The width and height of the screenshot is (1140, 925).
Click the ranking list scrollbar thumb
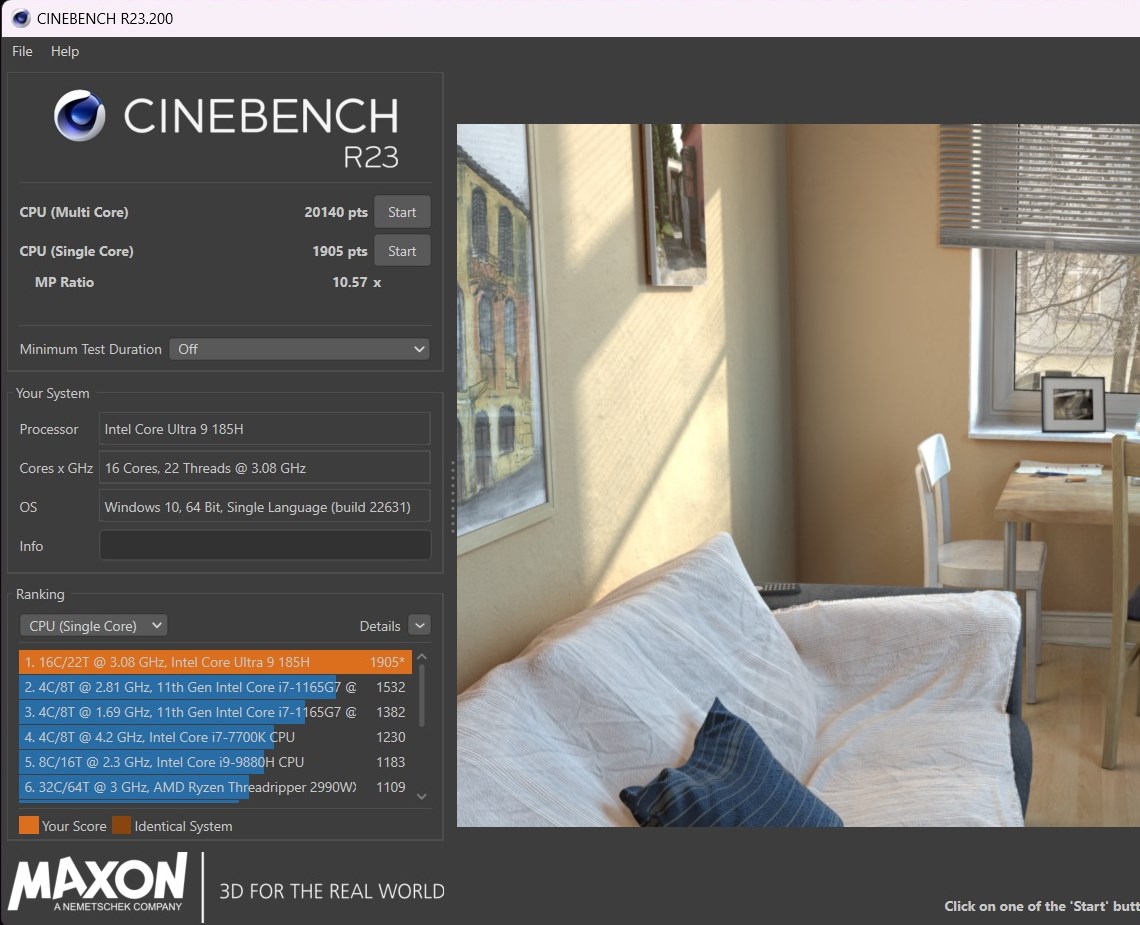coord(422,694)
